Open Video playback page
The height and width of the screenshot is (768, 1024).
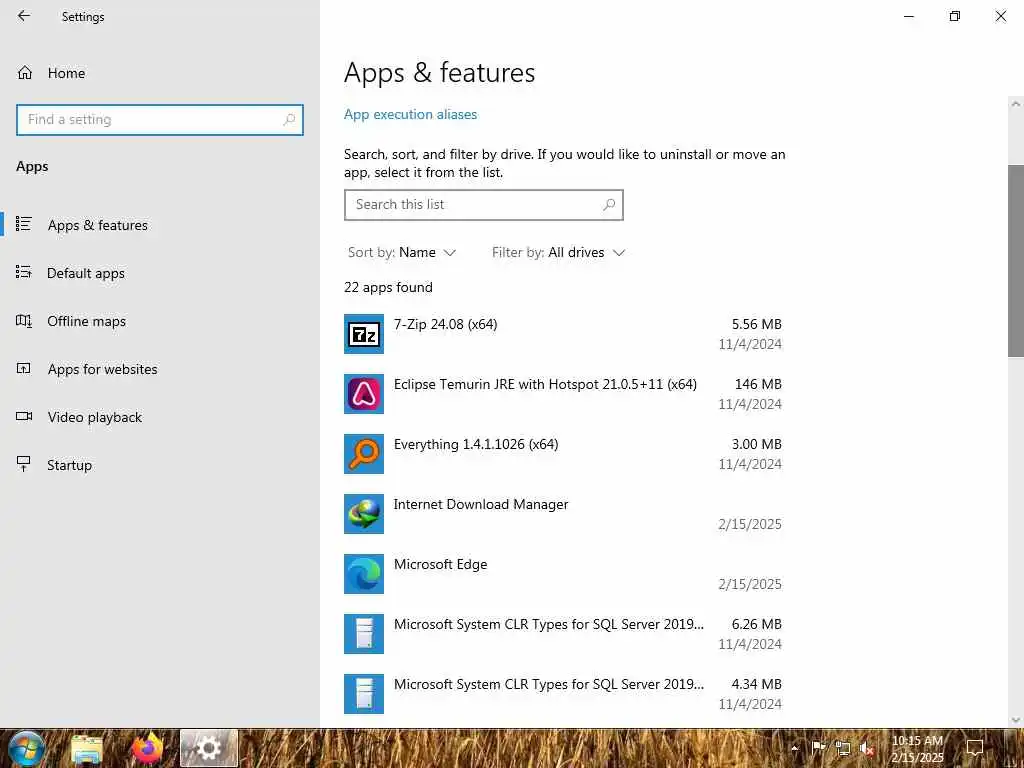coord(95,417)
